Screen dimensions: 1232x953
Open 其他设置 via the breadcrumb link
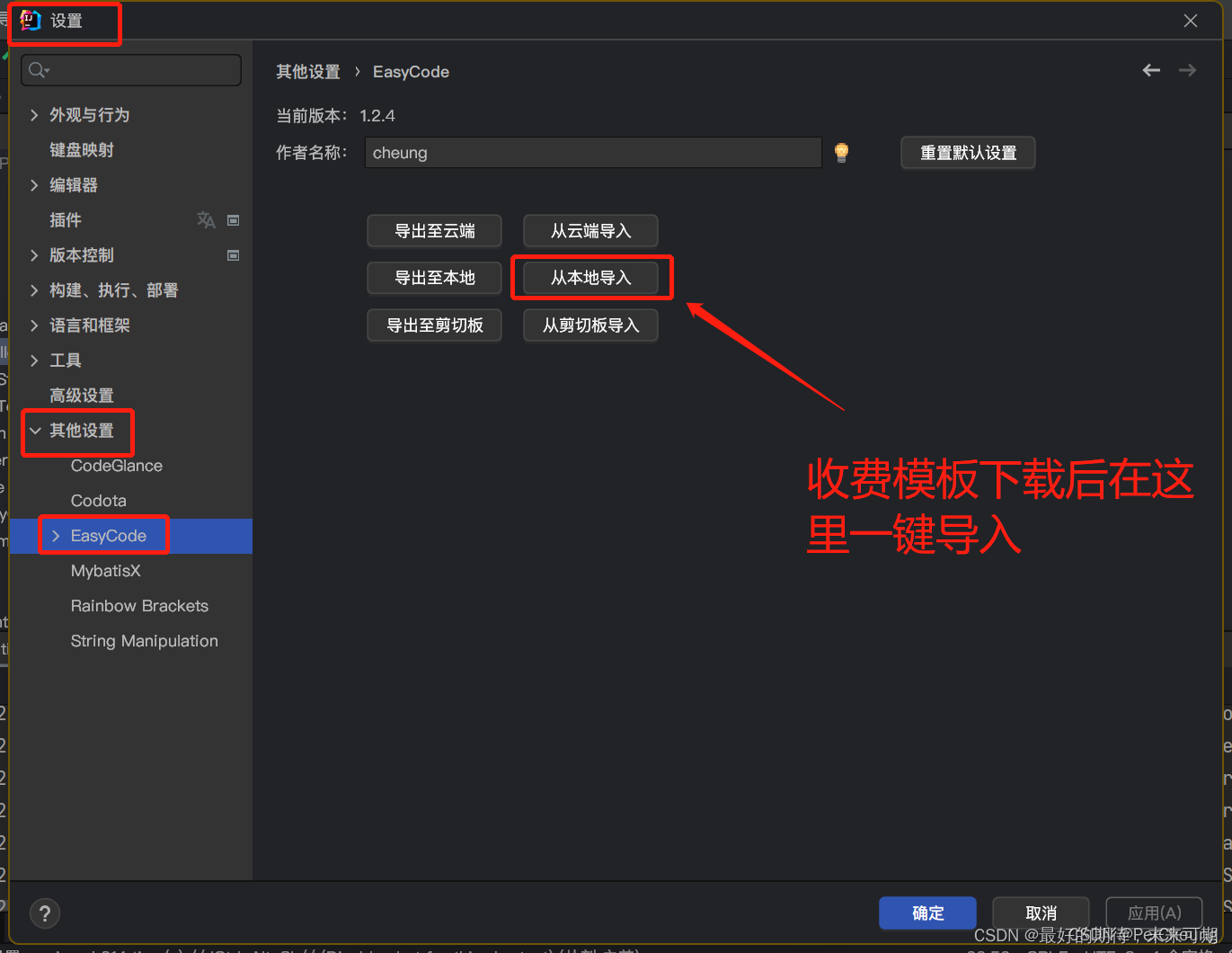(308, 71)
